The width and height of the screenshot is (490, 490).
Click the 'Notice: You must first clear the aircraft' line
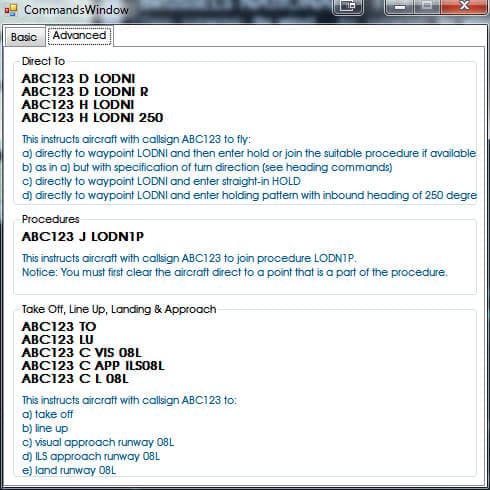[235, 272]
